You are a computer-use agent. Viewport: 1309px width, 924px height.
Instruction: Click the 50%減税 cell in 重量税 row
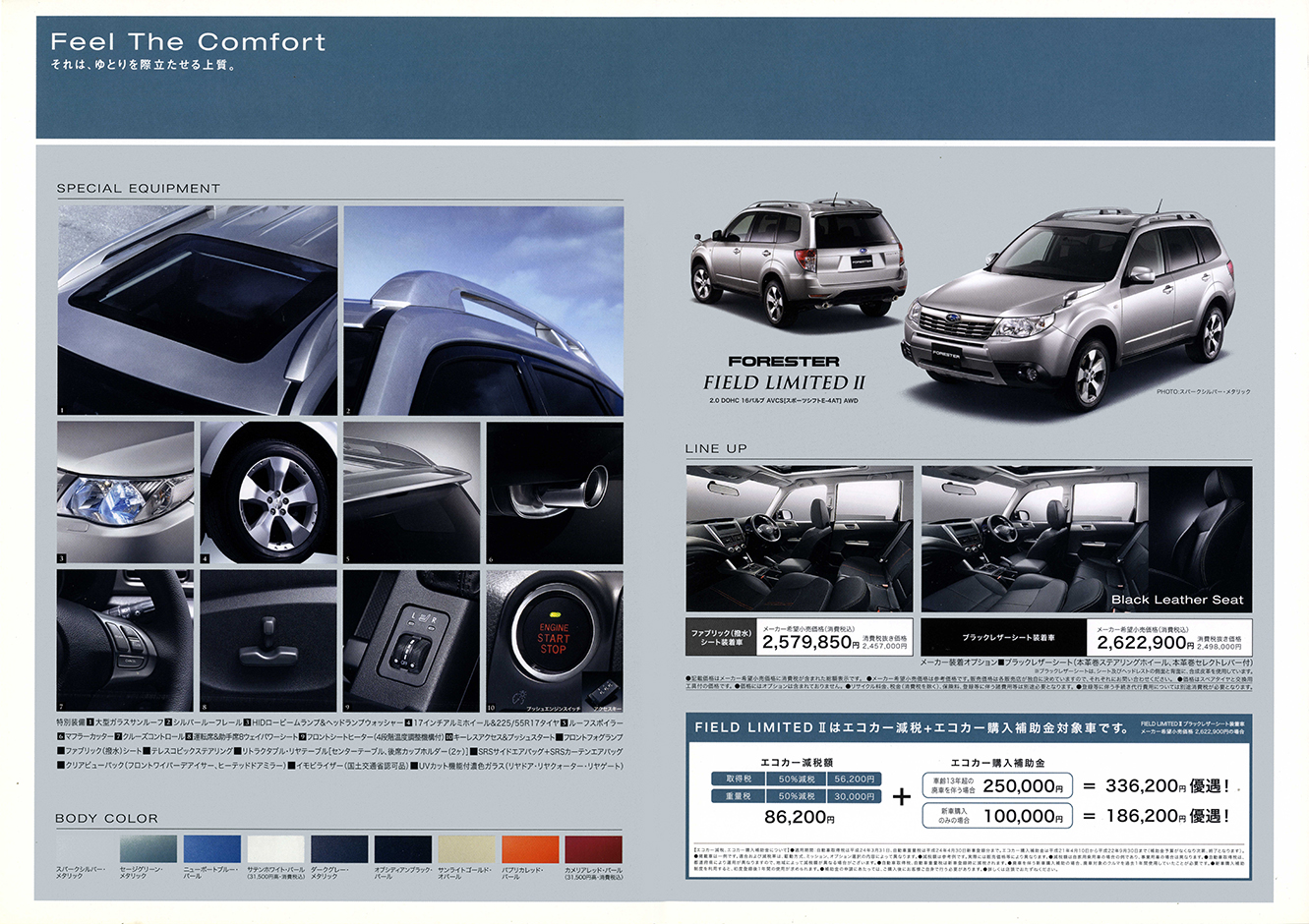[x=797, y=796]
